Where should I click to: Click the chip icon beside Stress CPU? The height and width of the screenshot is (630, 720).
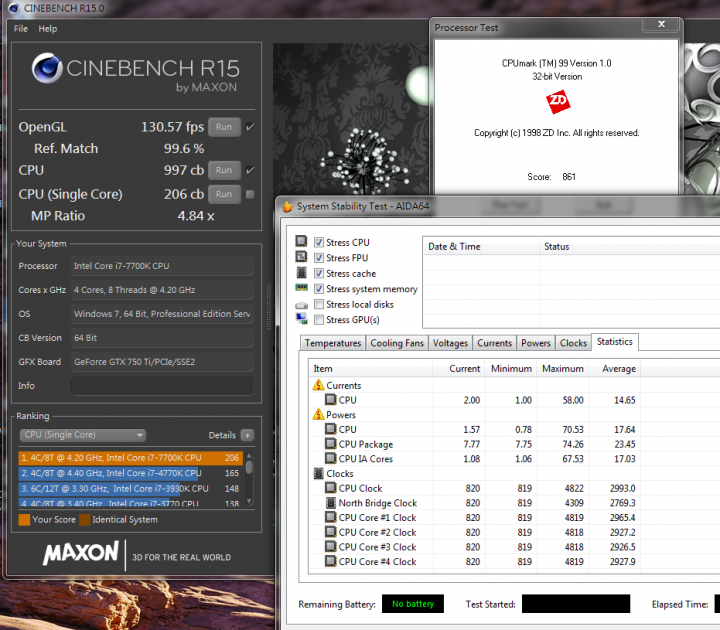tap(301, 241)
